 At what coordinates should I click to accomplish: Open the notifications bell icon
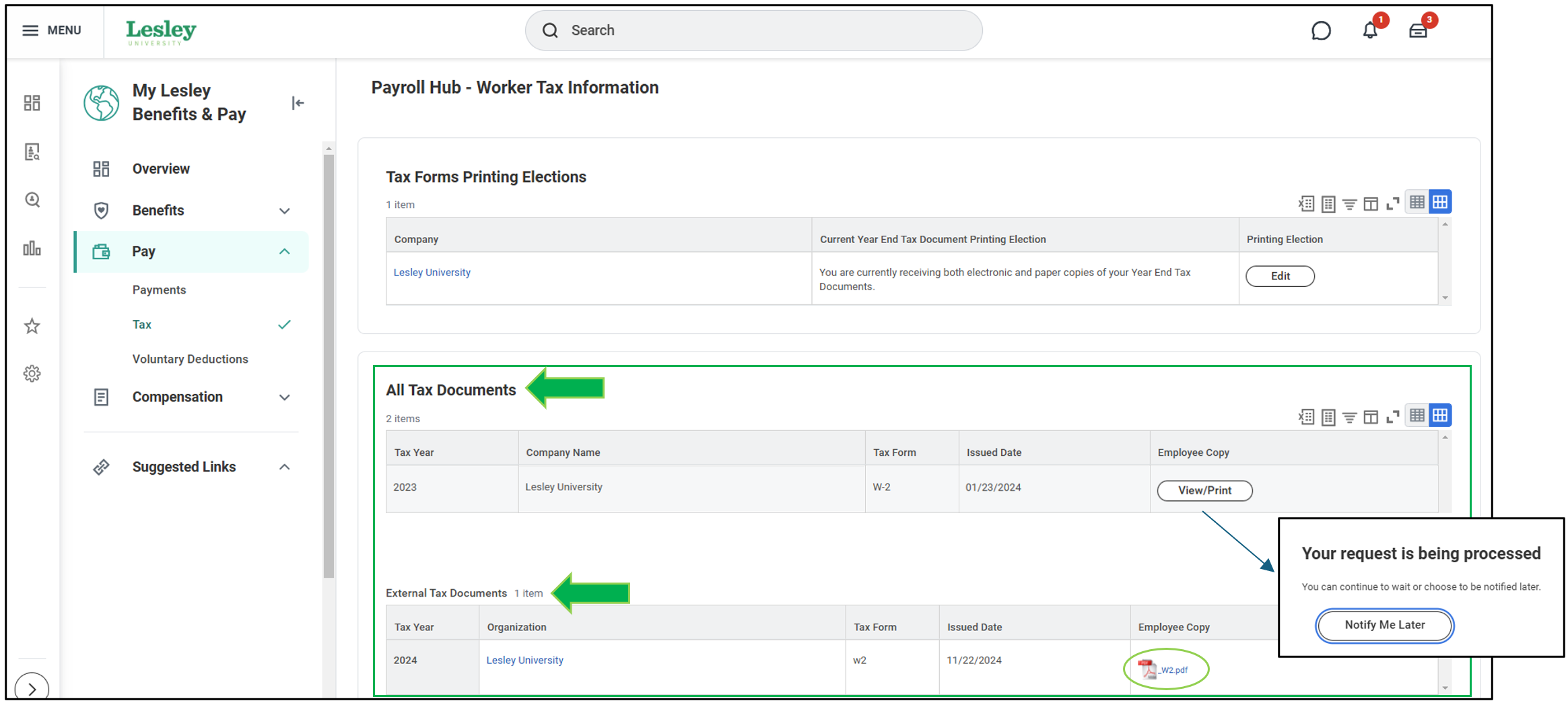coord(1370,31)
